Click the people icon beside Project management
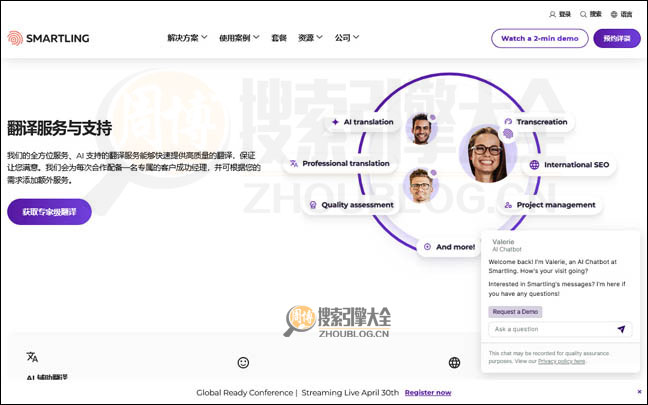 point(508,205)
